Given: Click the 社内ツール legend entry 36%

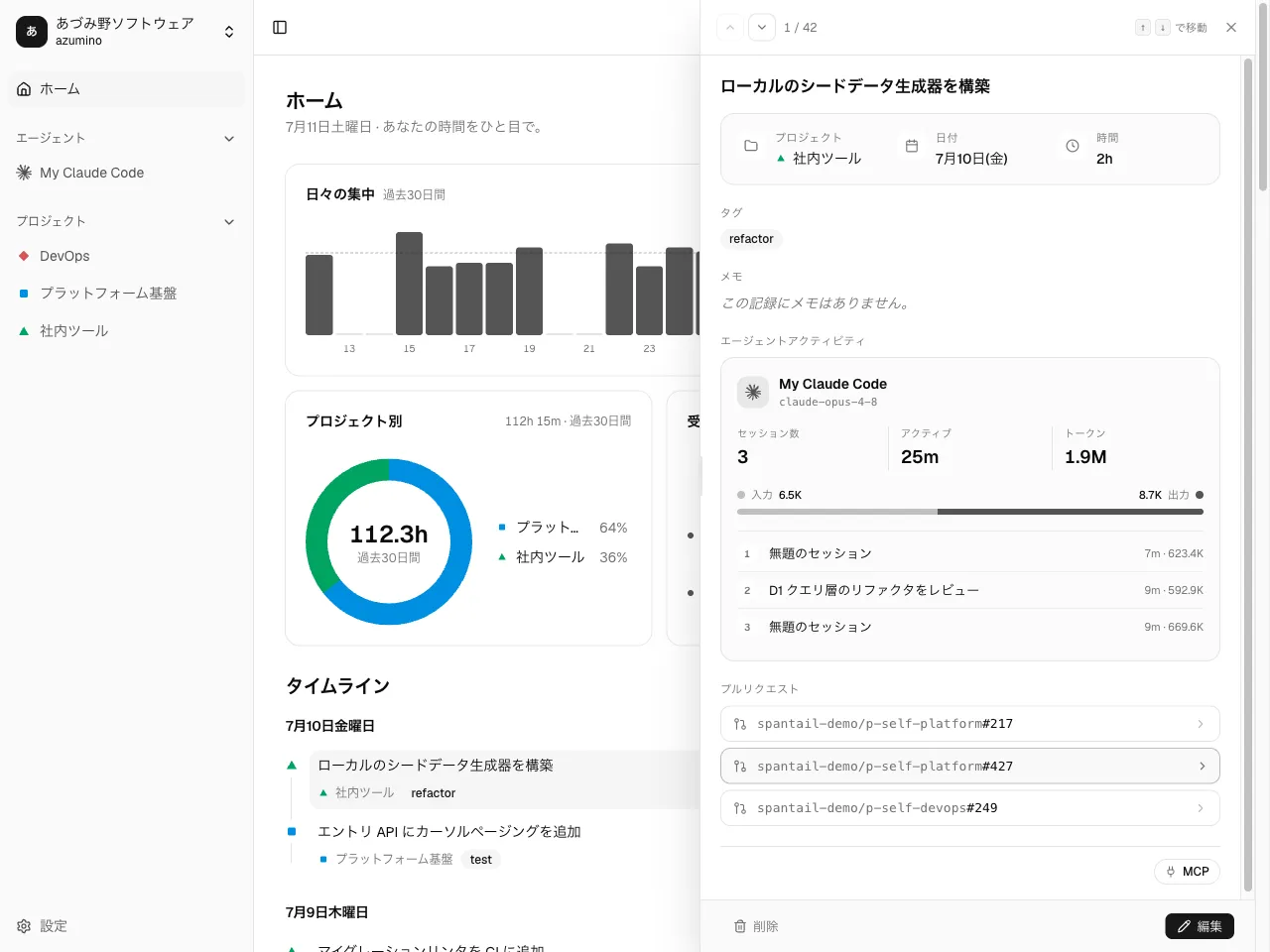Looking at the screenshot, I should [x=563, y=557].
